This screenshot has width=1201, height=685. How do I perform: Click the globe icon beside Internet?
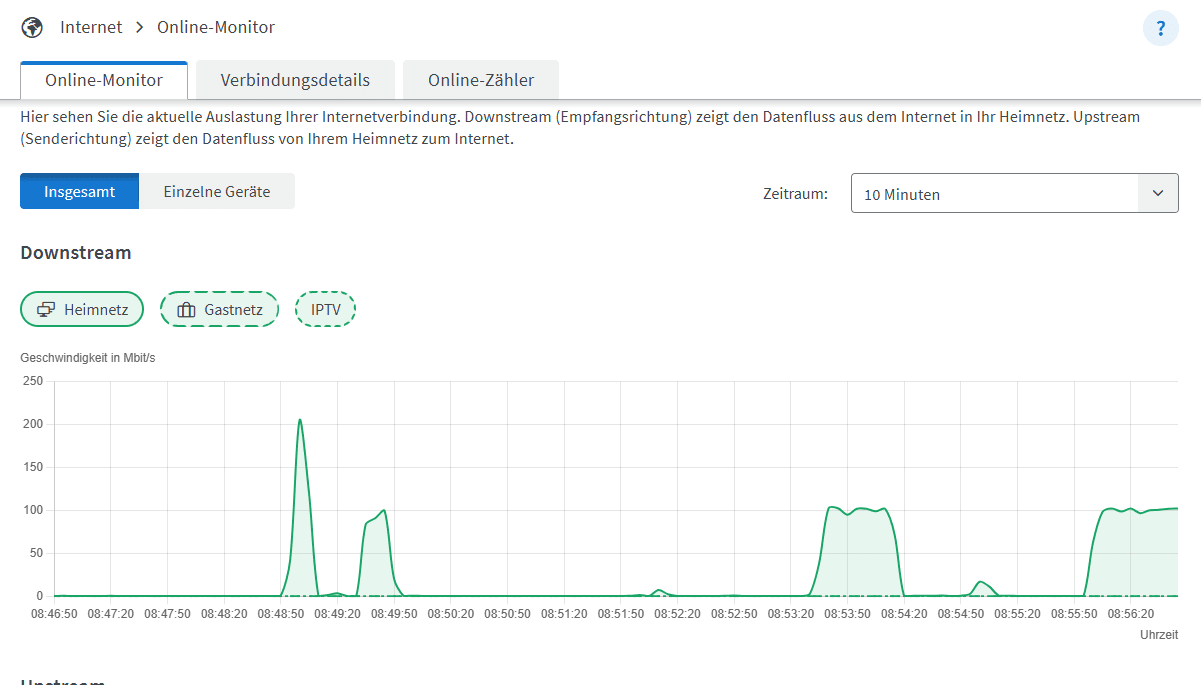(32, 27)
